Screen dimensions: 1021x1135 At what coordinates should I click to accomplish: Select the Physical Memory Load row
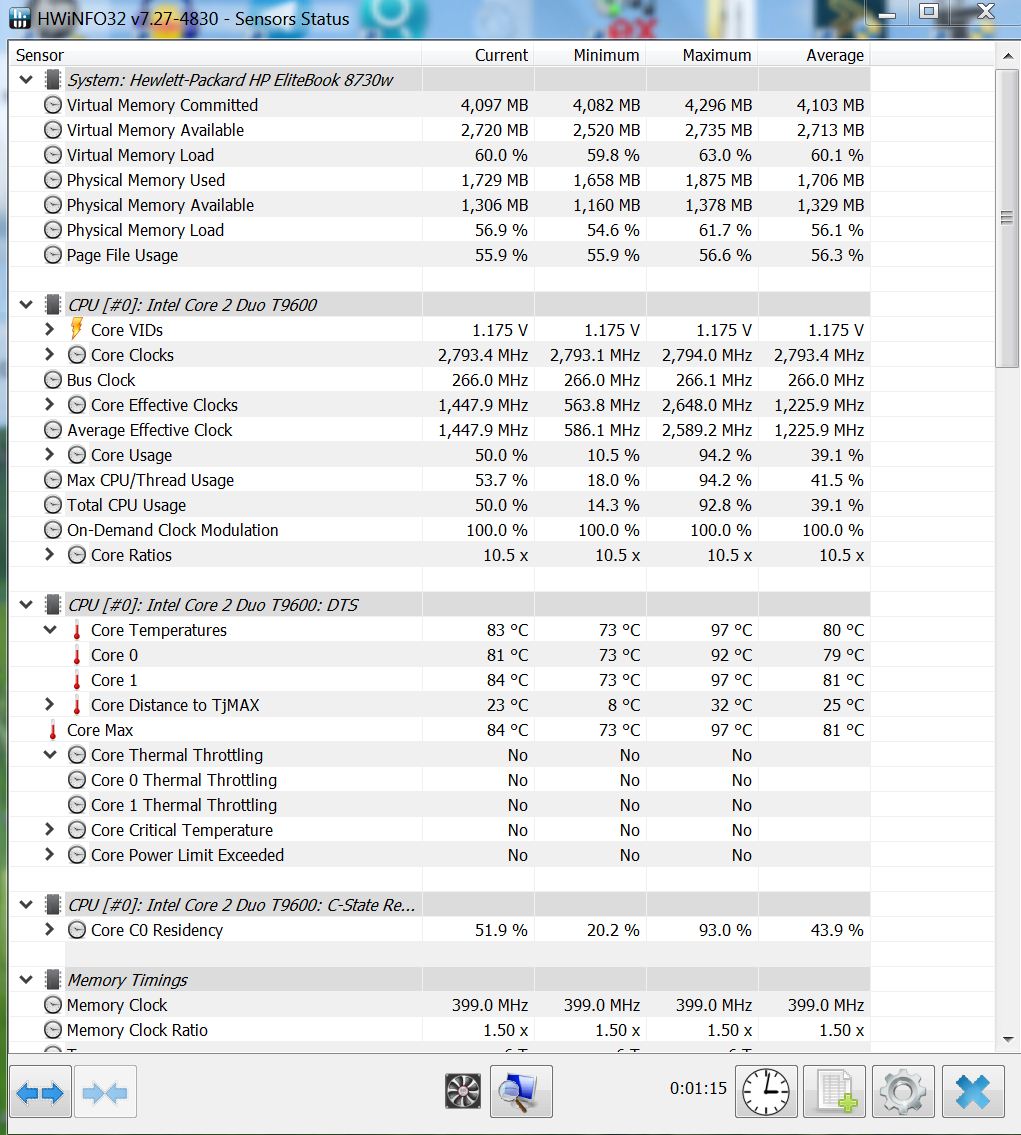pyautogui.click(x=439, y=230)
